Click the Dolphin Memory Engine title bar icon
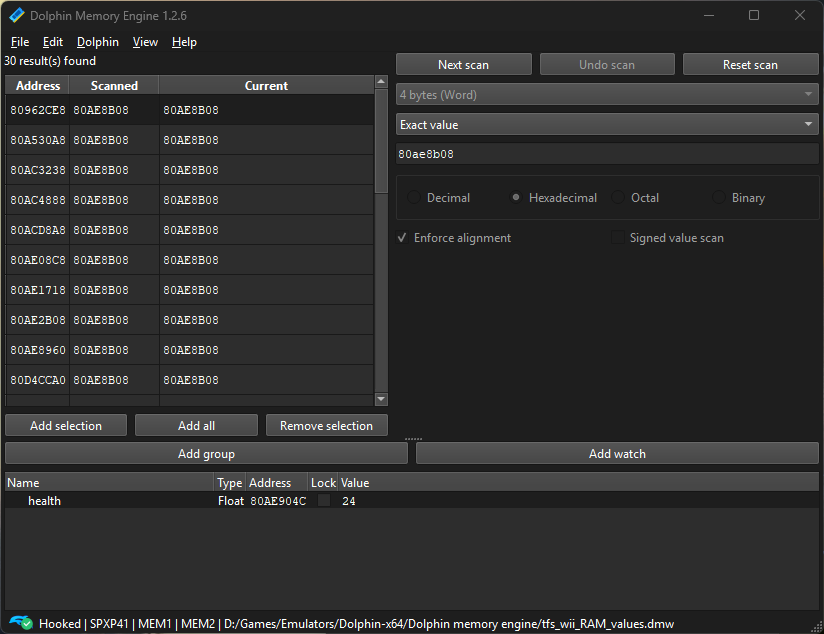Screen dimensions: 824x634 point(17,16)
